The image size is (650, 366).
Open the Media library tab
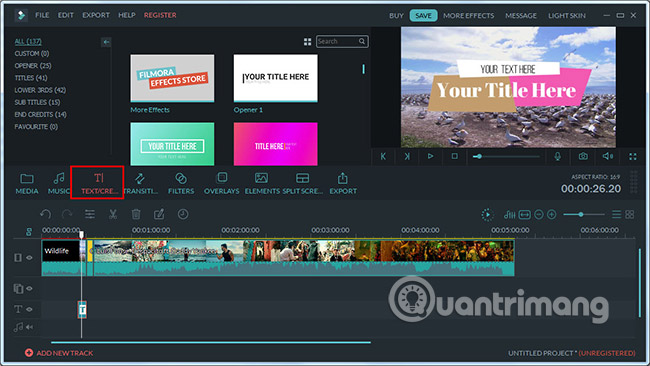(x=27, y=183)
